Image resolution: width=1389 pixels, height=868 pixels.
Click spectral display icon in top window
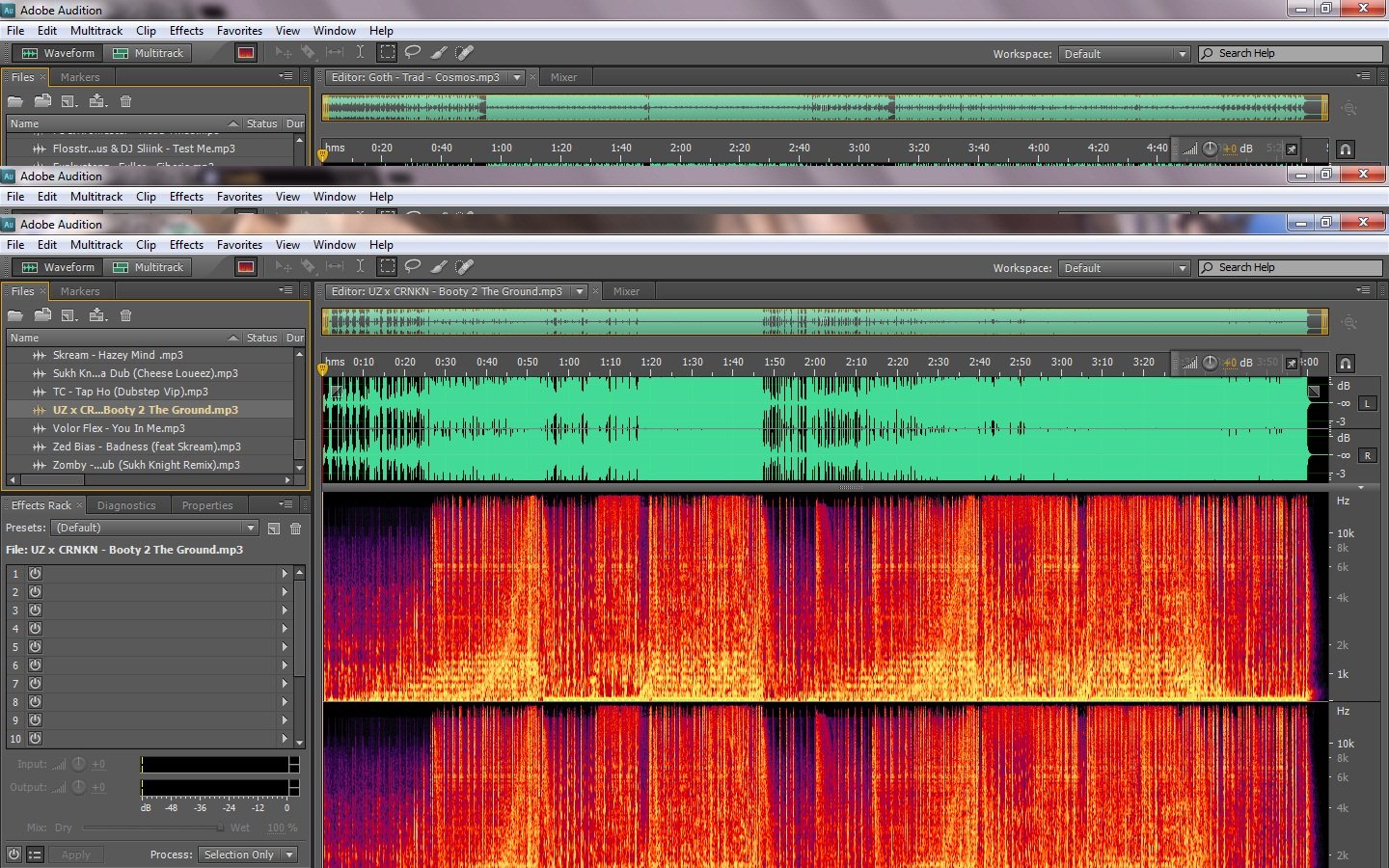246,53
